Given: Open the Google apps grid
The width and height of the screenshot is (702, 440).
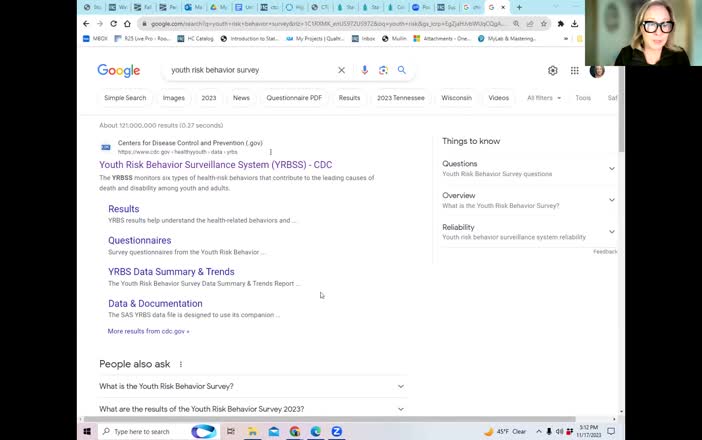Looking at the screenshot, I should (x=575, y=71).
